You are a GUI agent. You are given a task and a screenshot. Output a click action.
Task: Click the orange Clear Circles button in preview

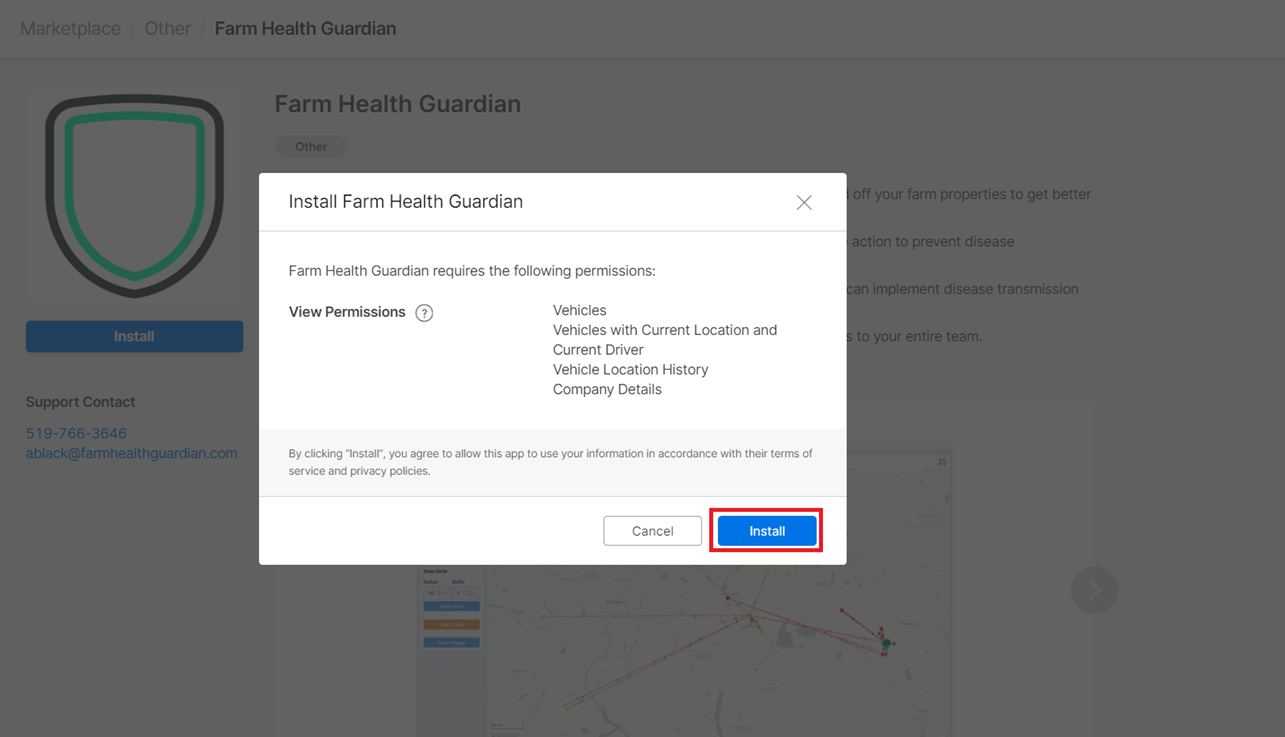[451, 624]
